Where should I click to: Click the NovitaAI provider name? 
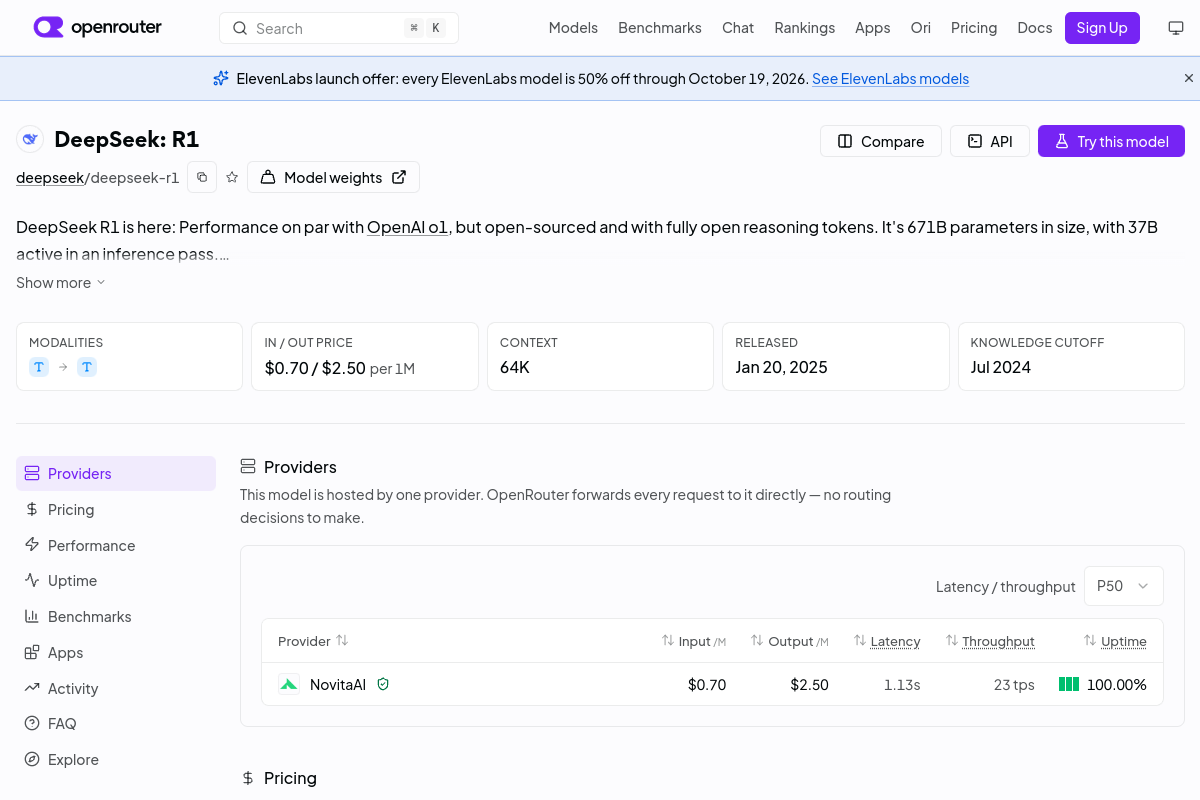point(338,685)
